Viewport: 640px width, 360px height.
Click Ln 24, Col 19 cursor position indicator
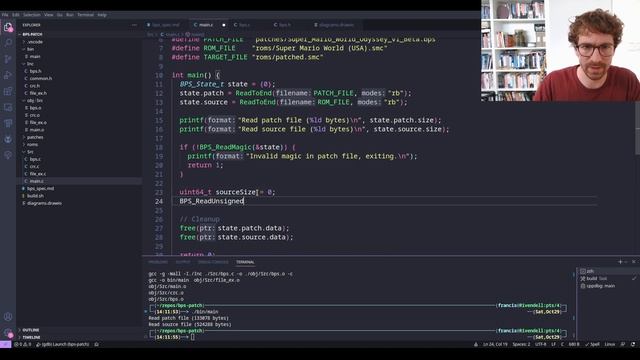(495, 344)
